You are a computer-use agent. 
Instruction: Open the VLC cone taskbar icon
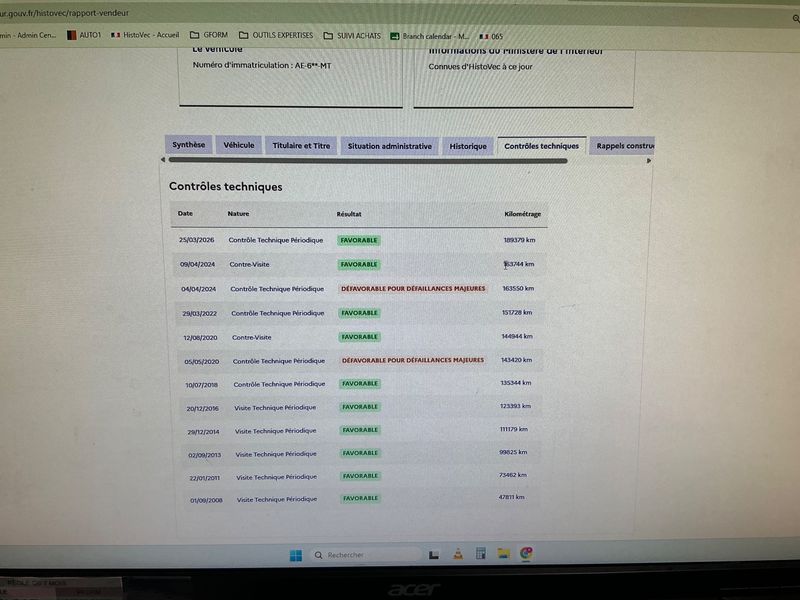pyautogui.click(x=458, y=554)
